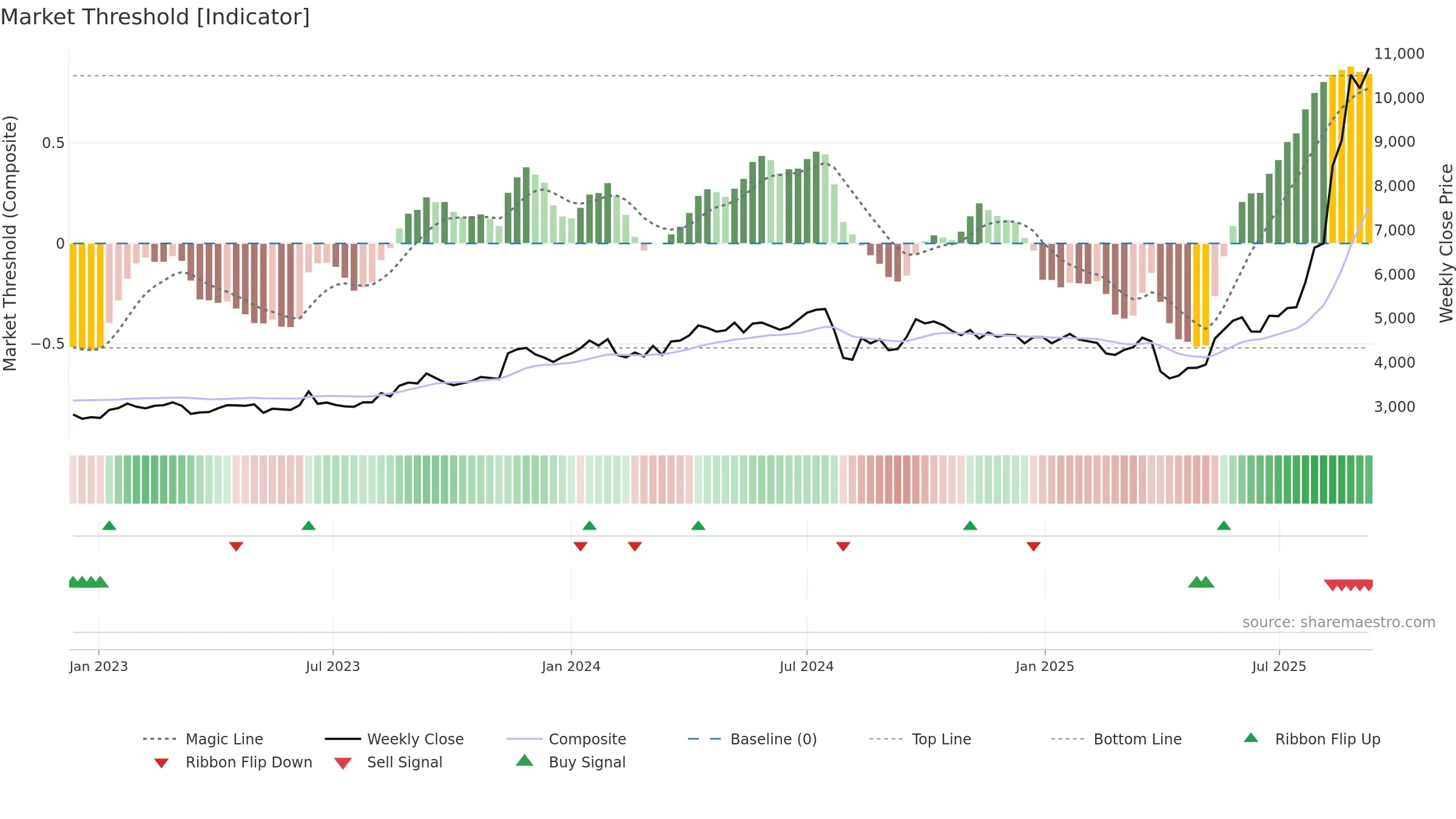Click Jul 2025 x-axis label

[x=1279, y=667]
